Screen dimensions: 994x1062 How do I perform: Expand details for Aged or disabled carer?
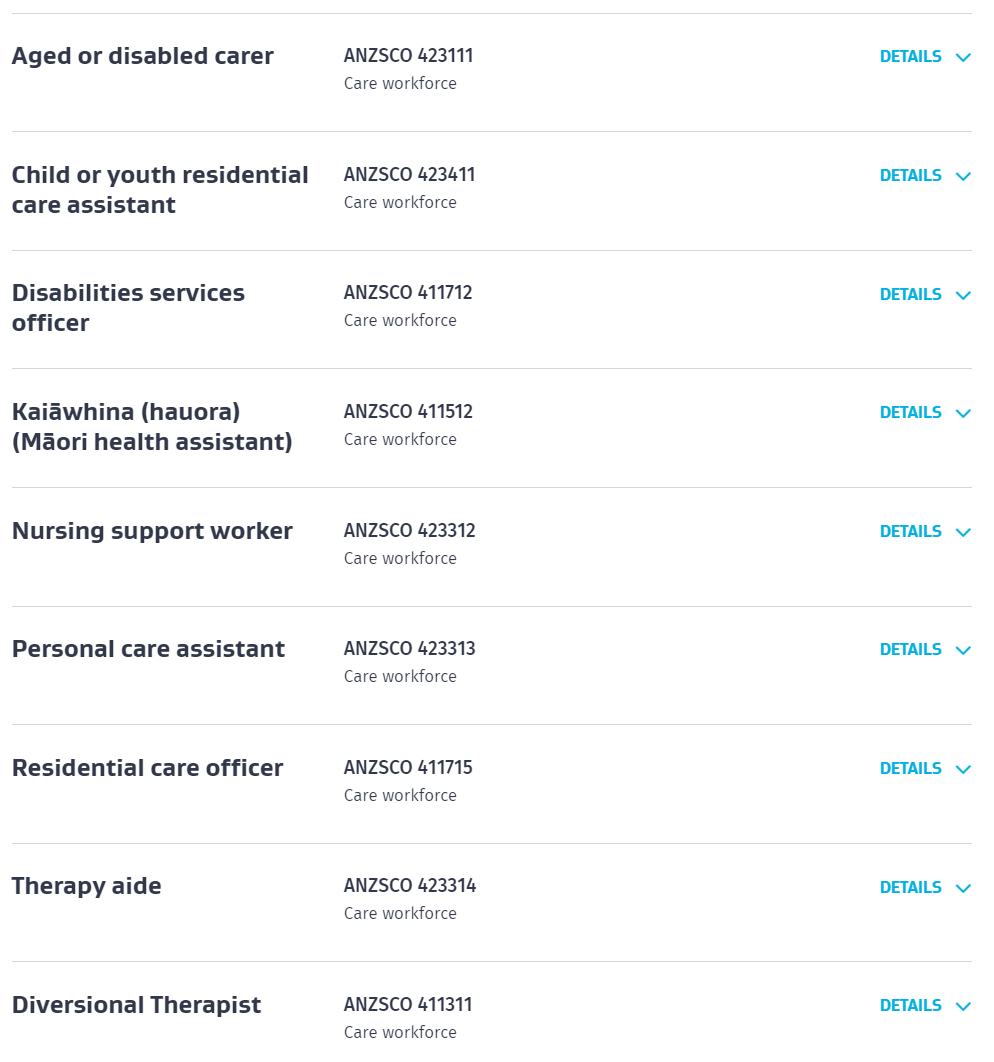[x=910, y=57]
